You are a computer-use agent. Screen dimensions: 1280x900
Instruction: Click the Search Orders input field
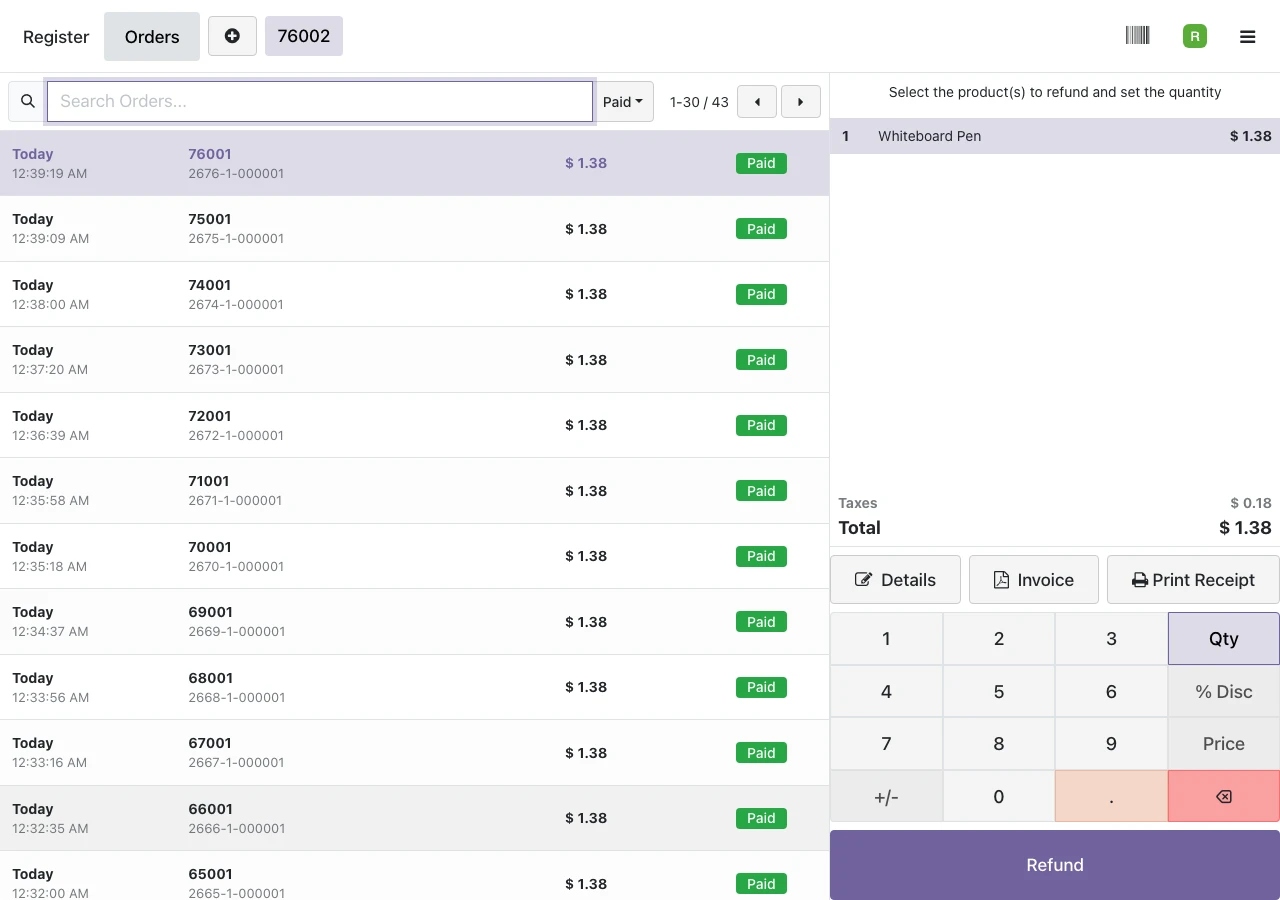coord(320,101)
